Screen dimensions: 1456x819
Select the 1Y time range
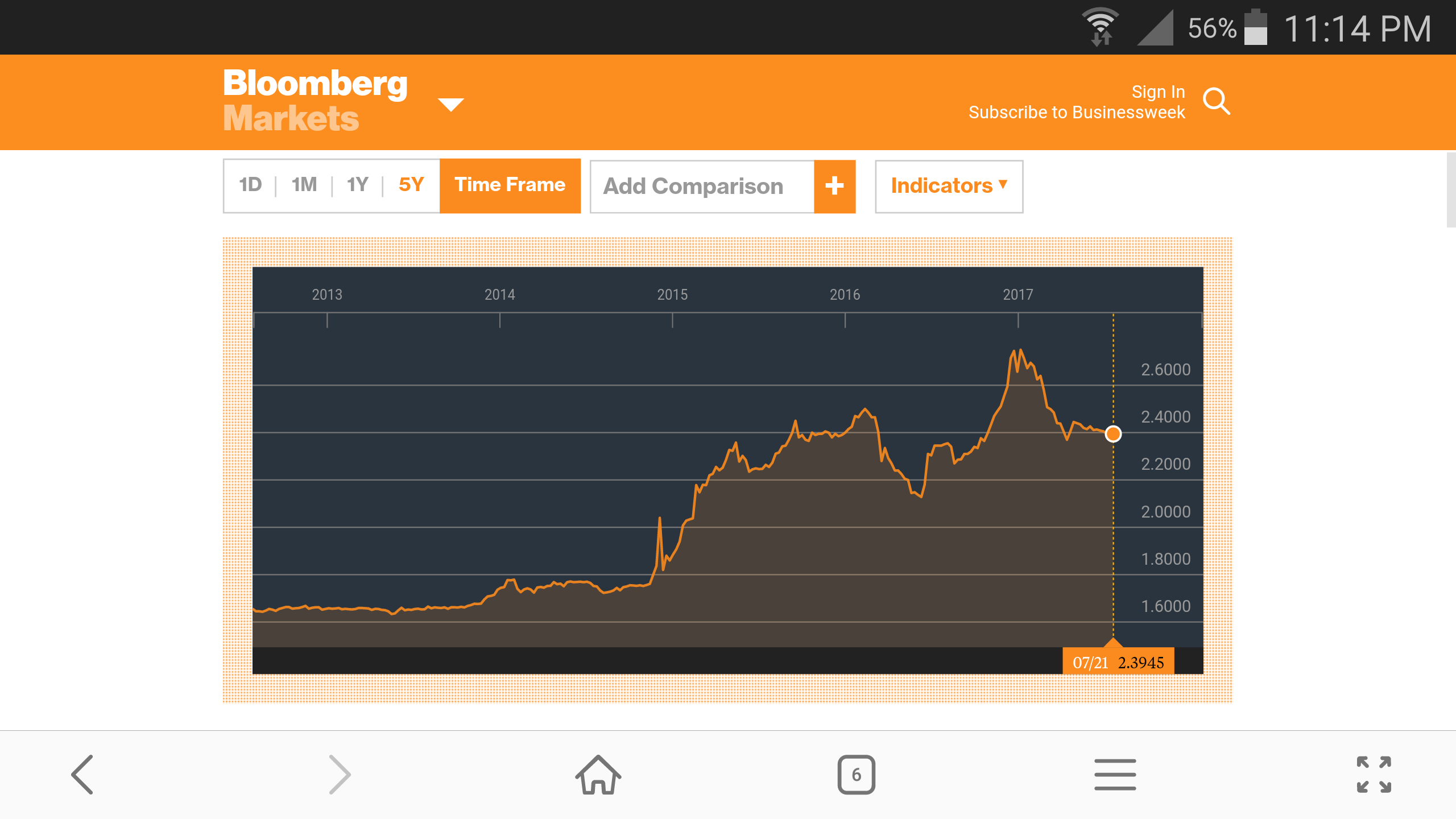click(x=357, y=185)
